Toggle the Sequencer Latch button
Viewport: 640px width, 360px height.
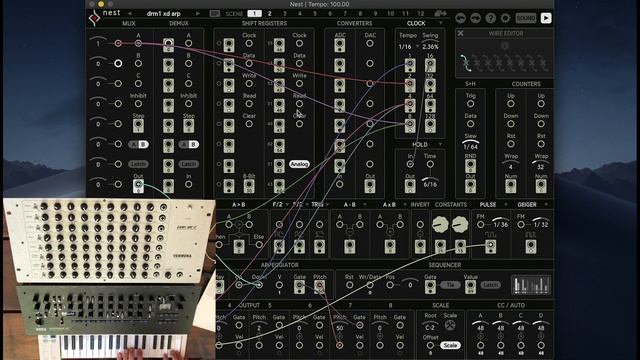click(490, 285)
